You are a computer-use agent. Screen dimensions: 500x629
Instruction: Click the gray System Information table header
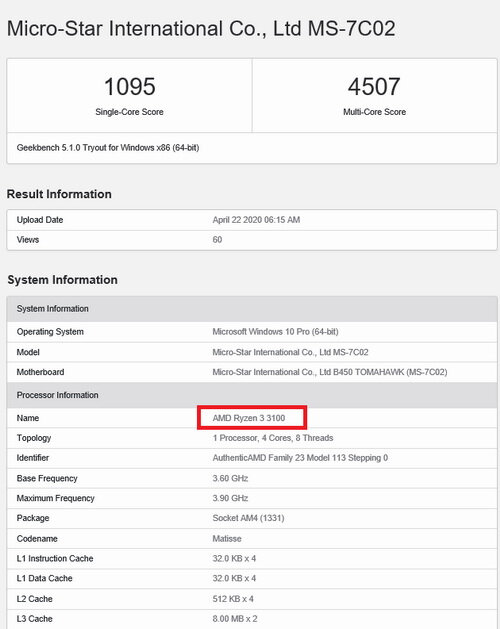(252, 309)
